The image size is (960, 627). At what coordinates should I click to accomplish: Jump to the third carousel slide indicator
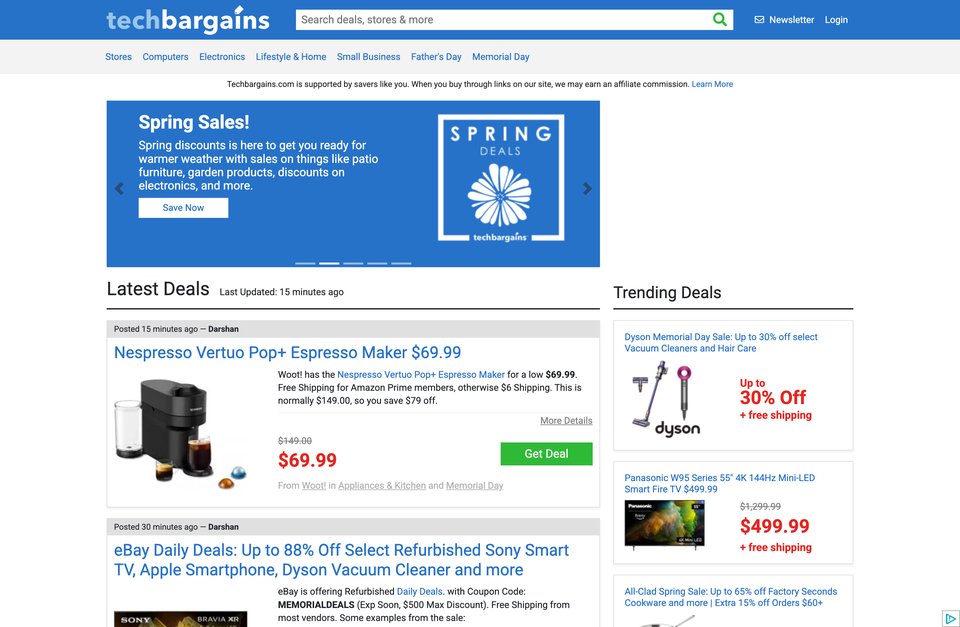(x=353, y=263)
